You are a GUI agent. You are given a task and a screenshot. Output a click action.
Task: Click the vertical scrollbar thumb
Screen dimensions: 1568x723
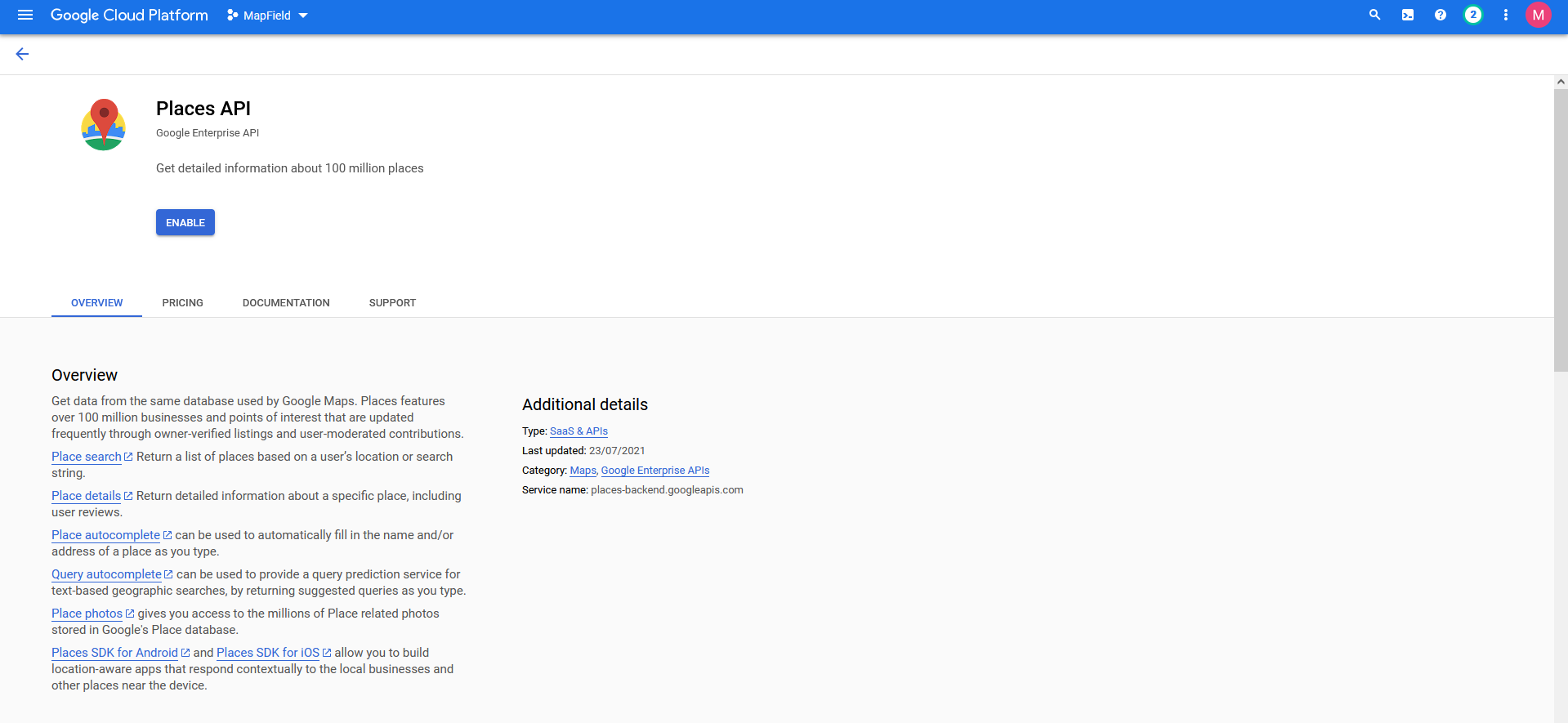click(x=1561, y=230)
